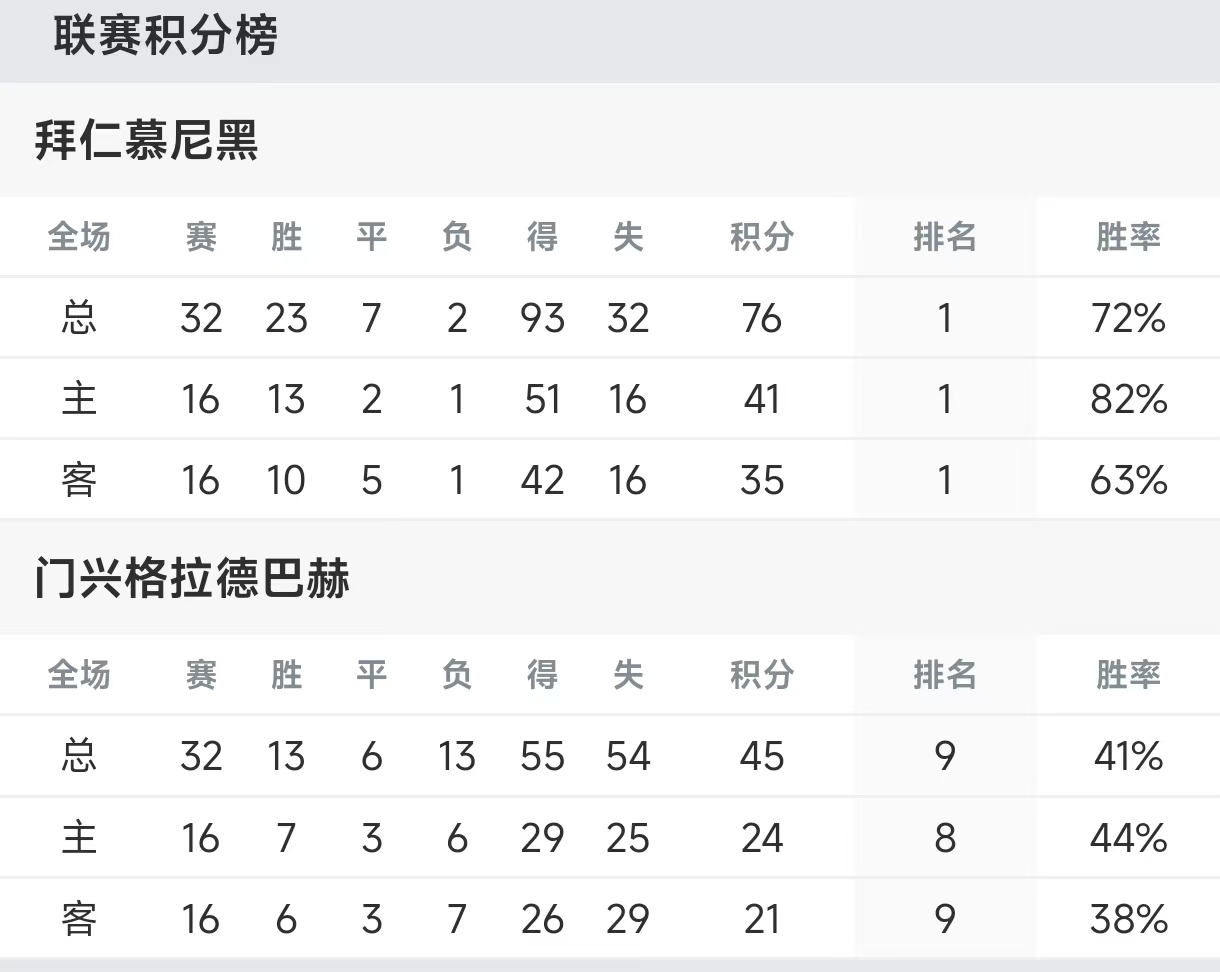The height and width of the screenshot is (972, 1220).
Task: Select 门兴格拉德巴赫 away win rate 38%
Action: 1128,919
